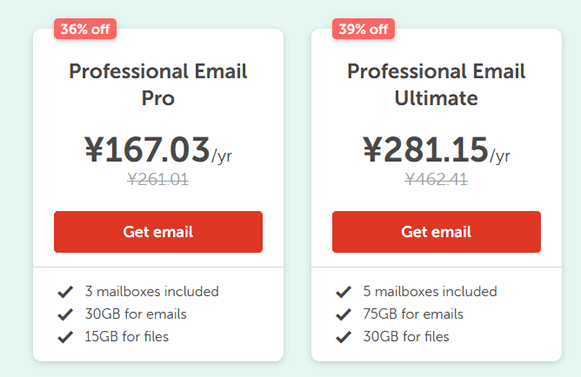Click the ¥281.15/yr price
Screen dimensions: 581x377
(x=436, y=150)
